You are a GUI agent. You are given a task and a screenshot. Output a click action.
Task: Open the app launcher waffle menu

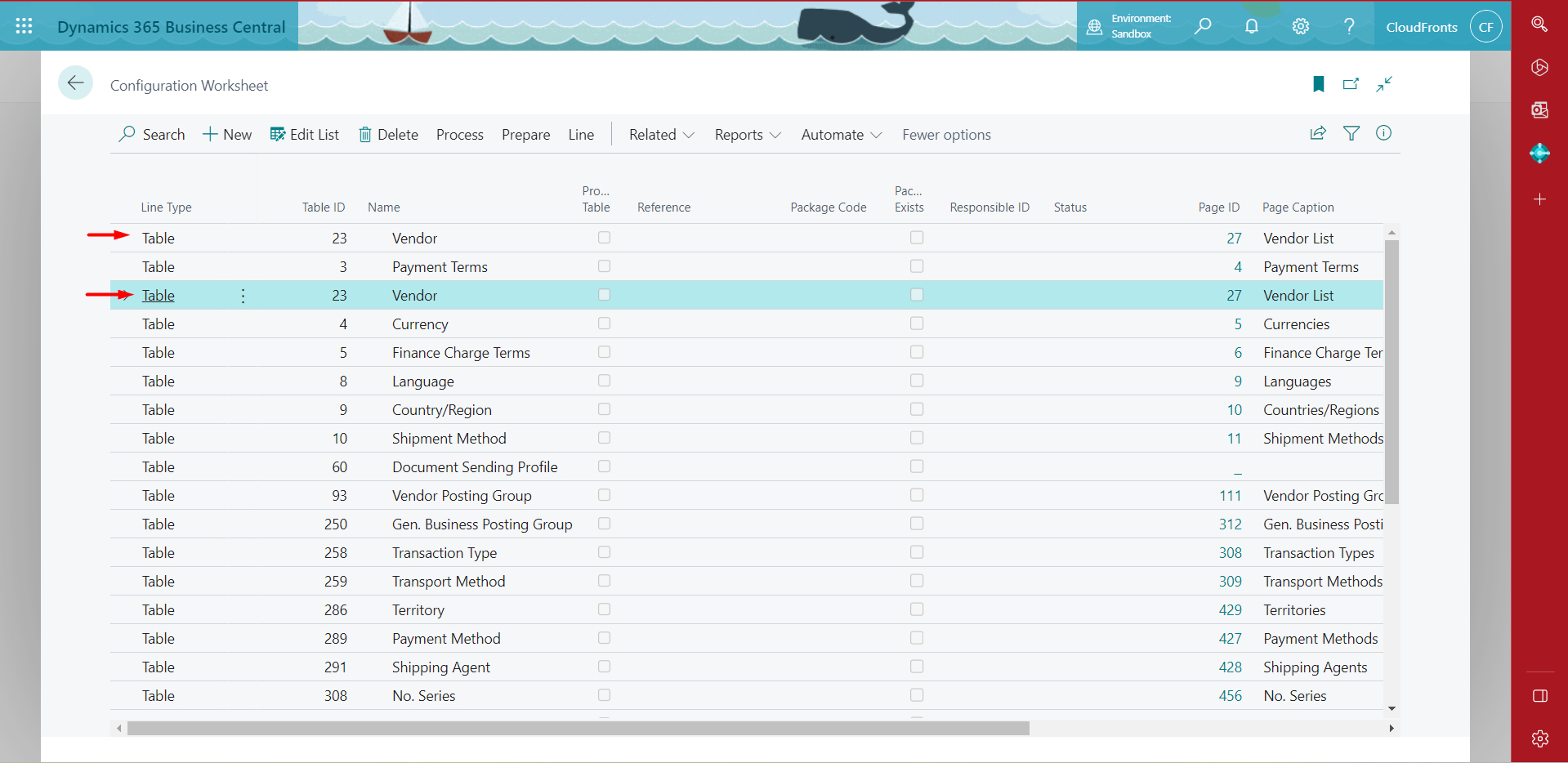[x=24, y=26]
